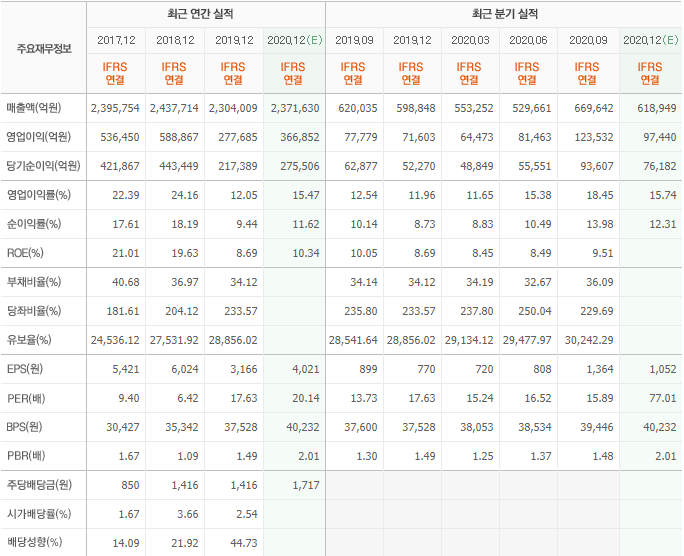Screen dimensions: 684x556
Task: Click the ROE value 9.51
Action: click(603, 253)
